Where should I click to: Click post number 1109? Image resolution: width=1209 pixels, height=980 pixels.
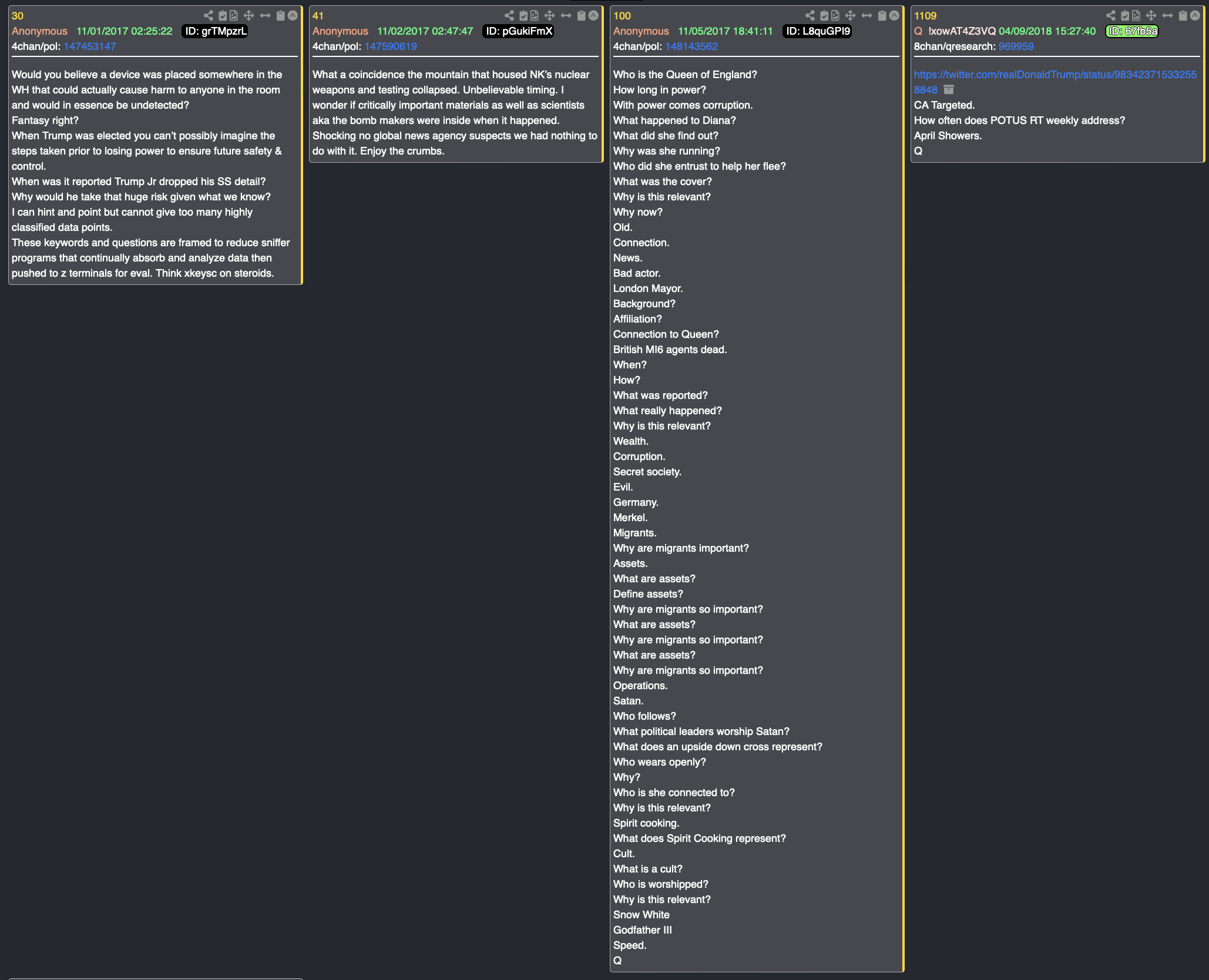pos(925,16)
